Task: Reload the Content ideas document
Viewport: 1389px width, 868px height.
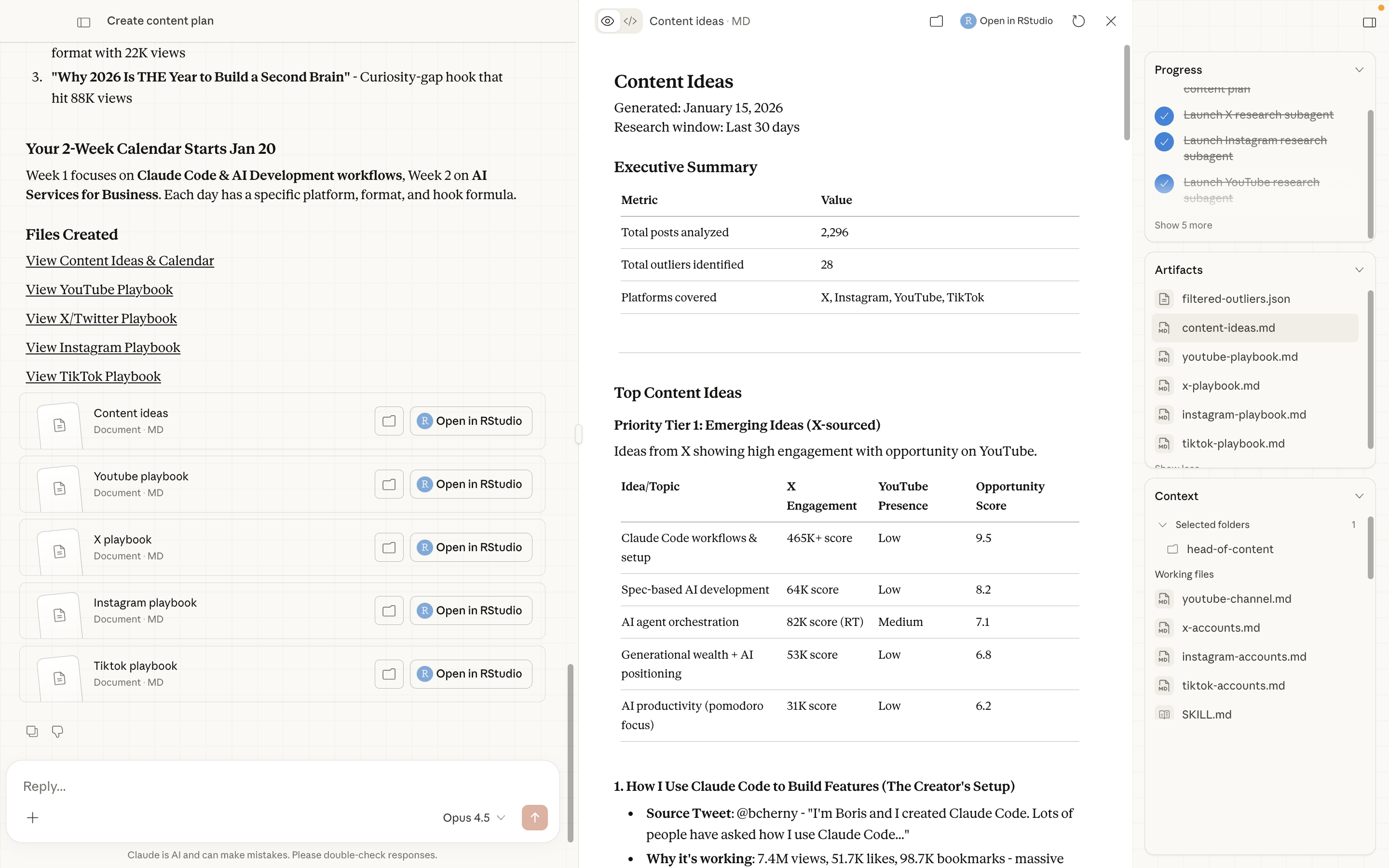Action: (1078, 21)
